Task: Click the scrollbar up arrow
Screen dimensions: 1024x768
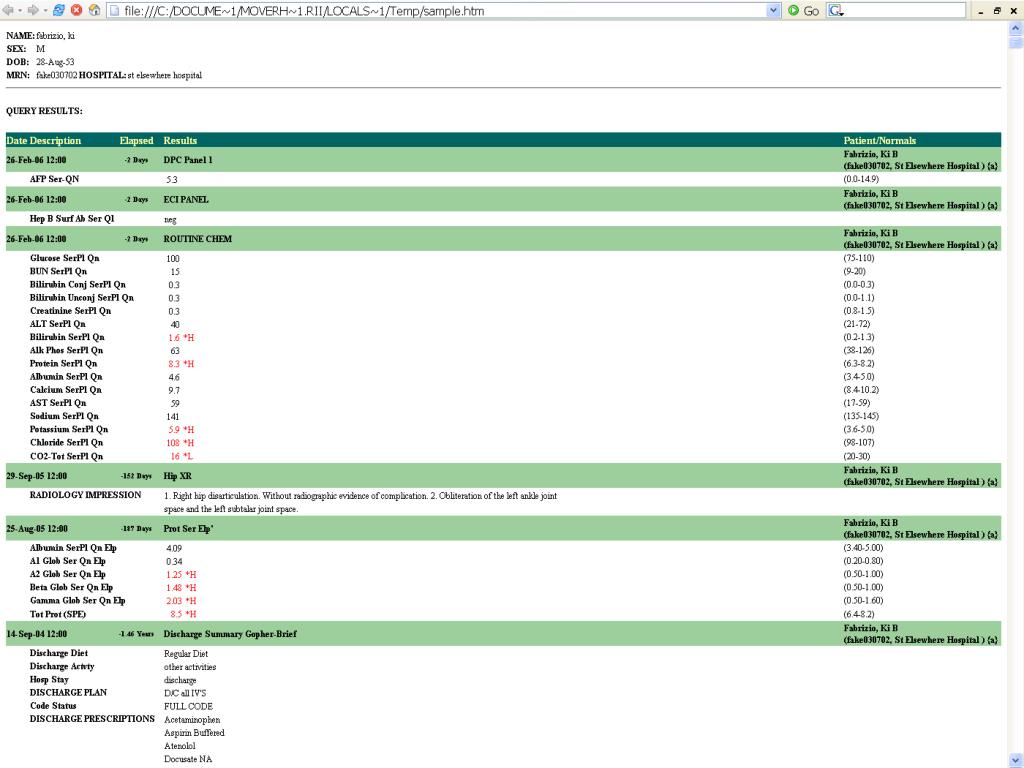Action: tap(1016, 27)
